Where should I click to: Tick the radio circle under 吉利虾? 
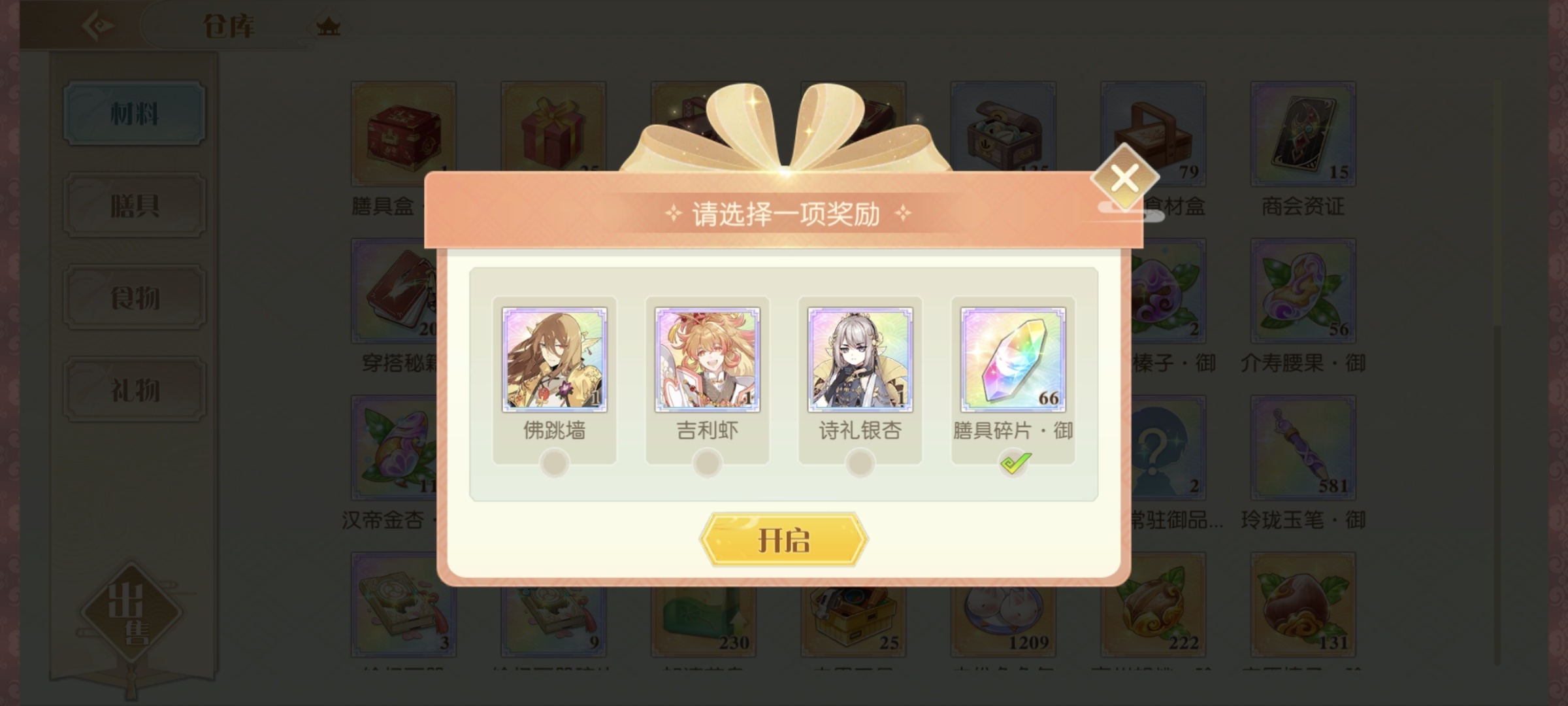pos(707,463)
